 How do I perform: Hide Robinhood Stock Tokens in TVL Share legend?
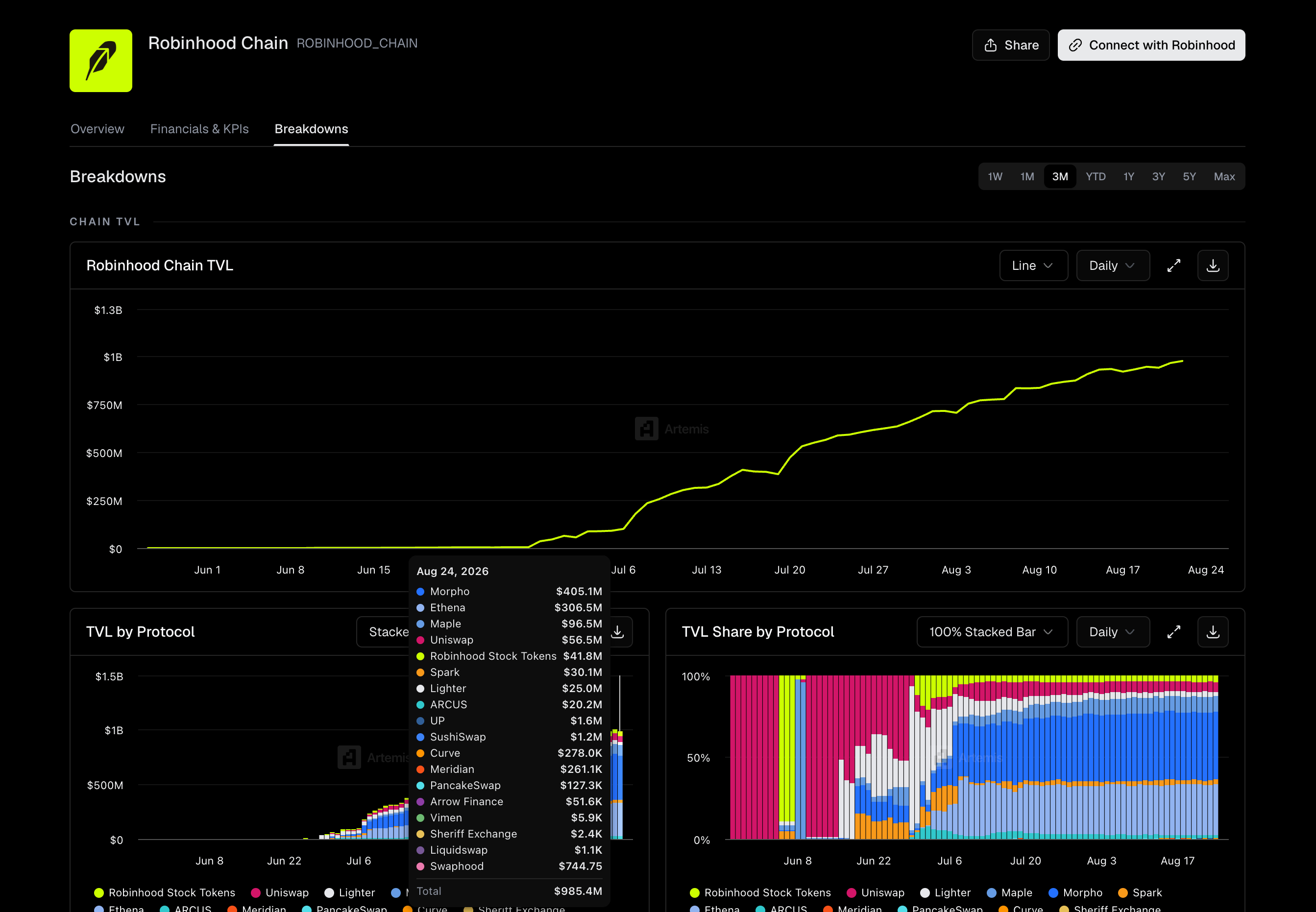760,892
